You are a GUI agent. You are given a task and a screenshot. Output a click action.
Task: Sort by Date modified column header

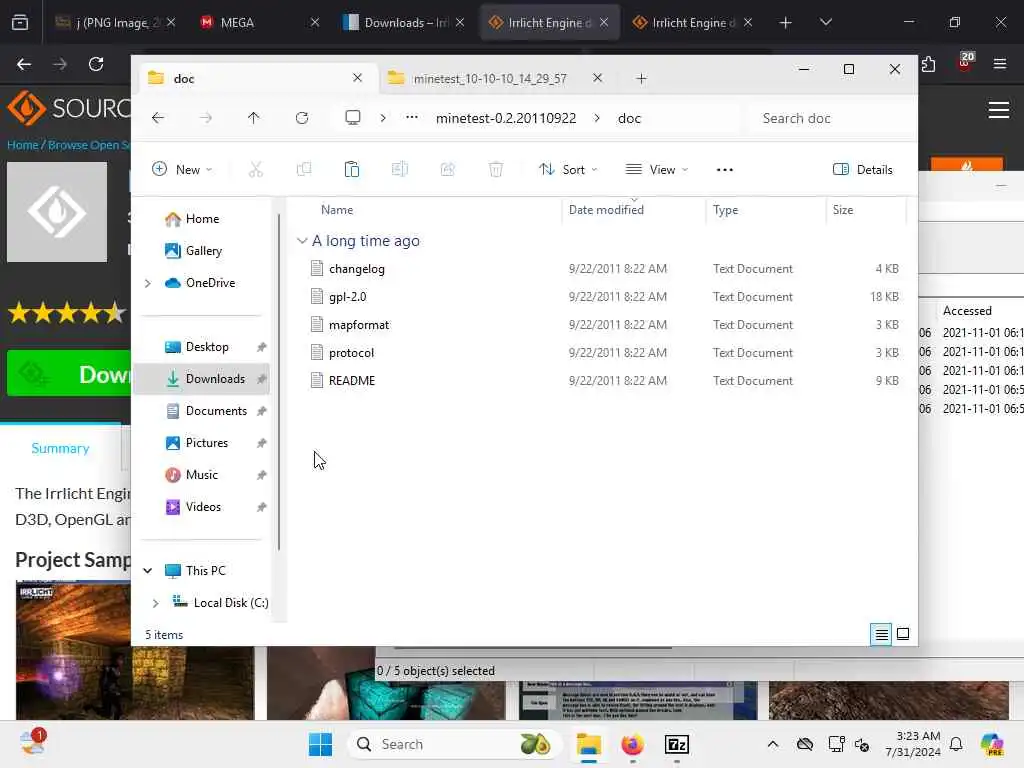(x=606, y=210)
